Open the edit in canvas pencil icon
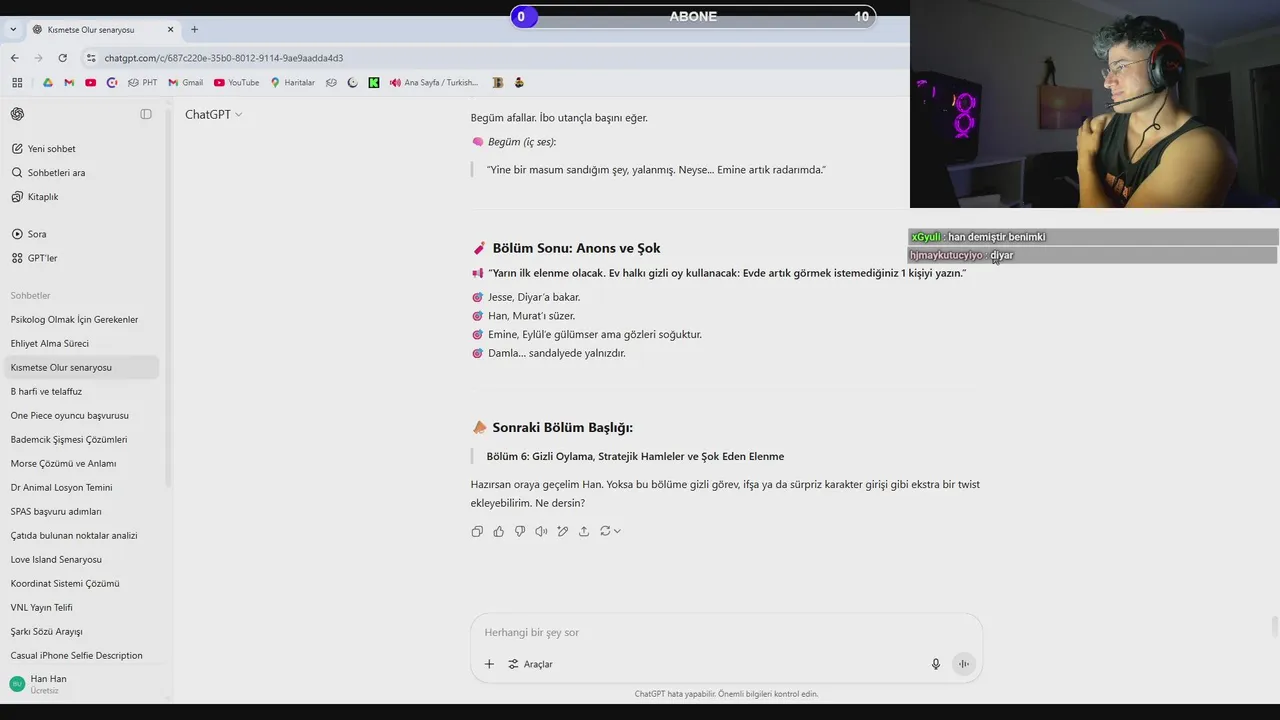The image size is (1280, 720). 563,531
